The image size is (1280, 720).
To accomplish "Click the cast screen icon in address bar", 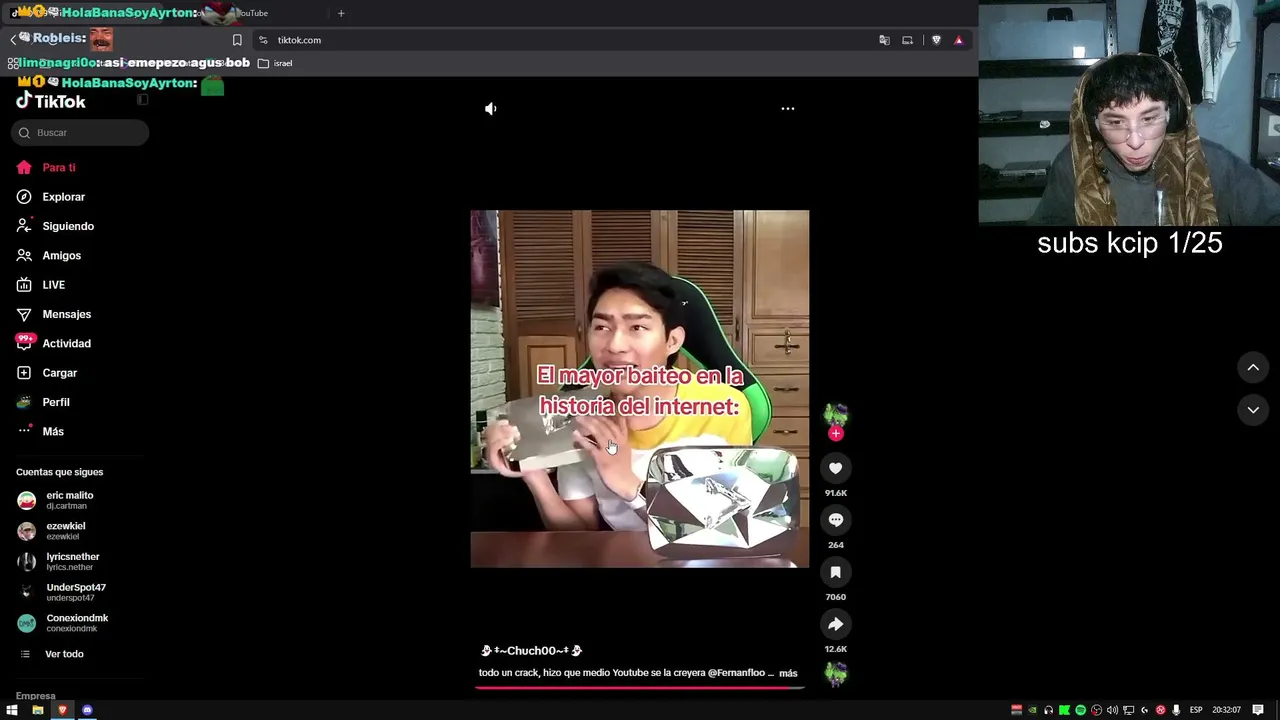I will tap(907, 40).
